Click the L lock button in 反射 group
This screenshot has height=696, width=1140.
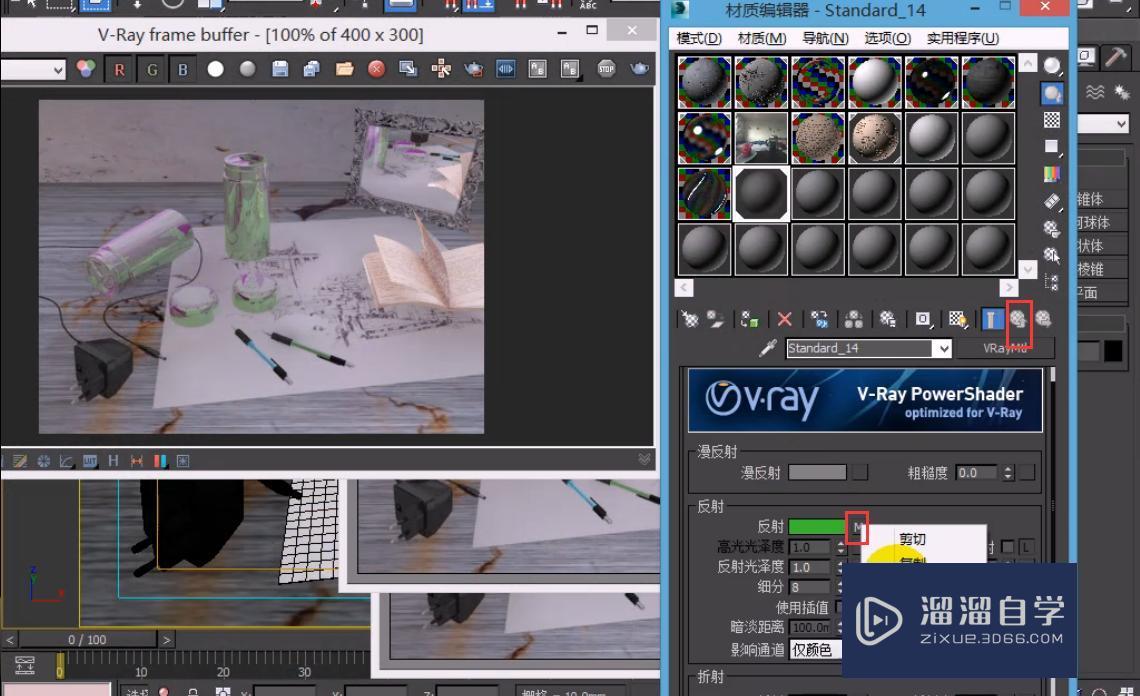click(x=1026, y=546)
